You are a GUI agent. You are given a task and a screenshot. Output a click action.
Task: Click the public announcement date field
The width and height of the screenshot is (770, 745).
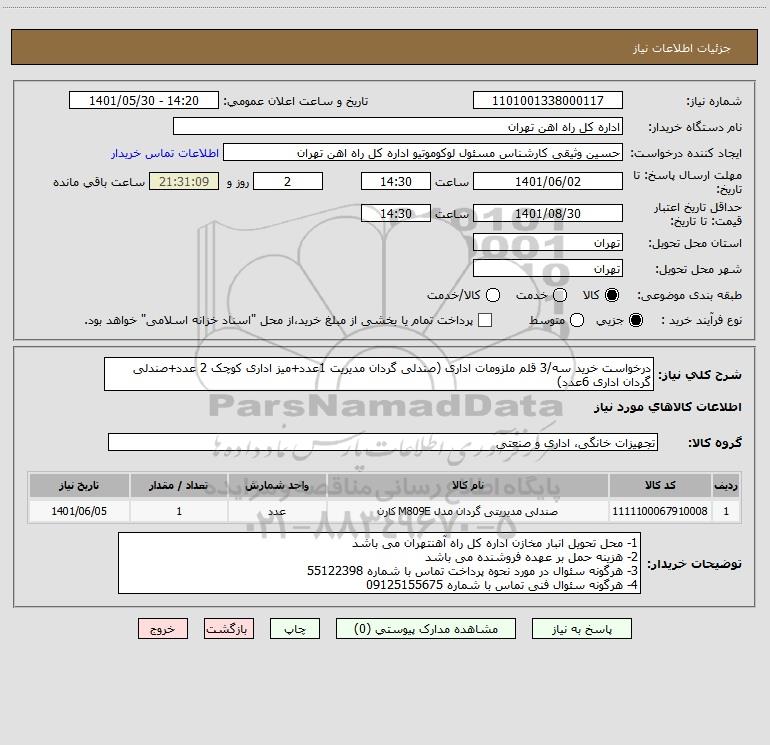tap(144, 100)
